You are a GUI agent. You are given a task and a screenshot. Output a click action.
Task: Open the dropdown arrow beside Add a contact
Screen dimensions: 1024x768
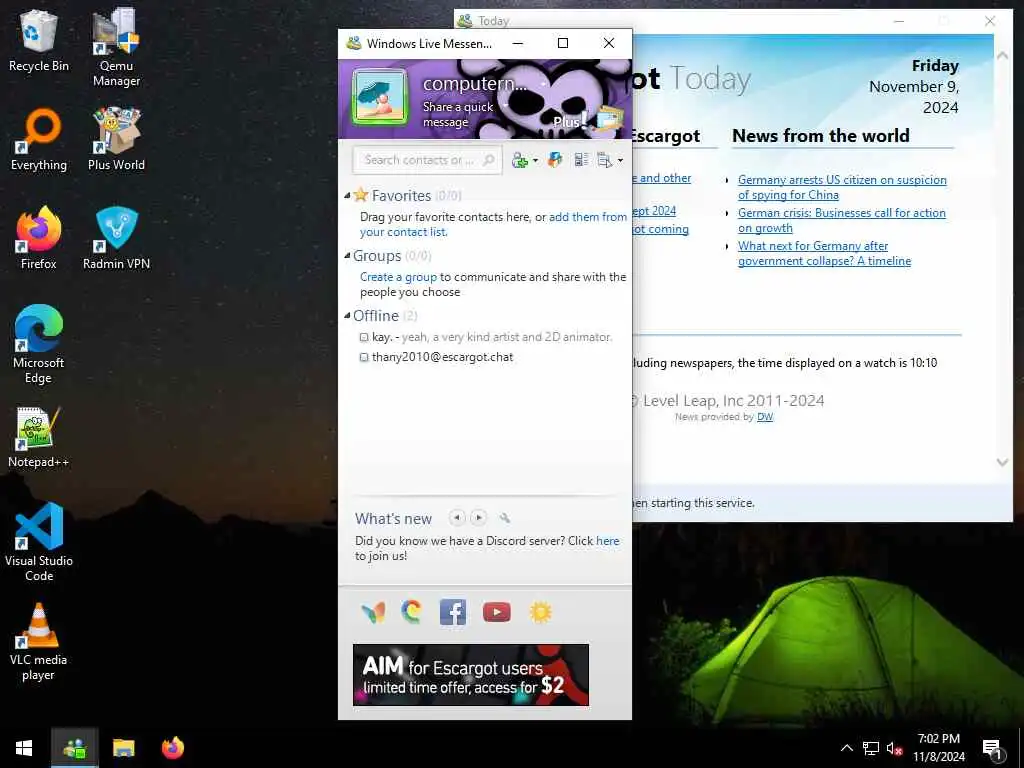tap(536, 161)
